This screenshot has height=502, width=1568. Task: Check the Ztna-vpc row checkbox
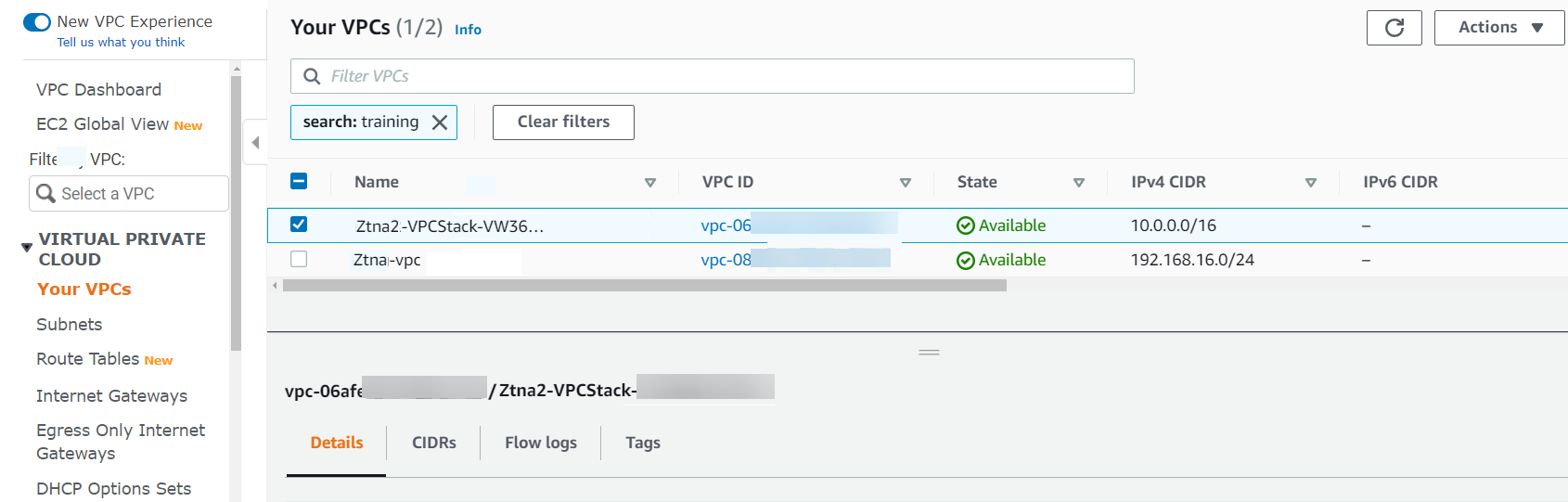[299, 259]
